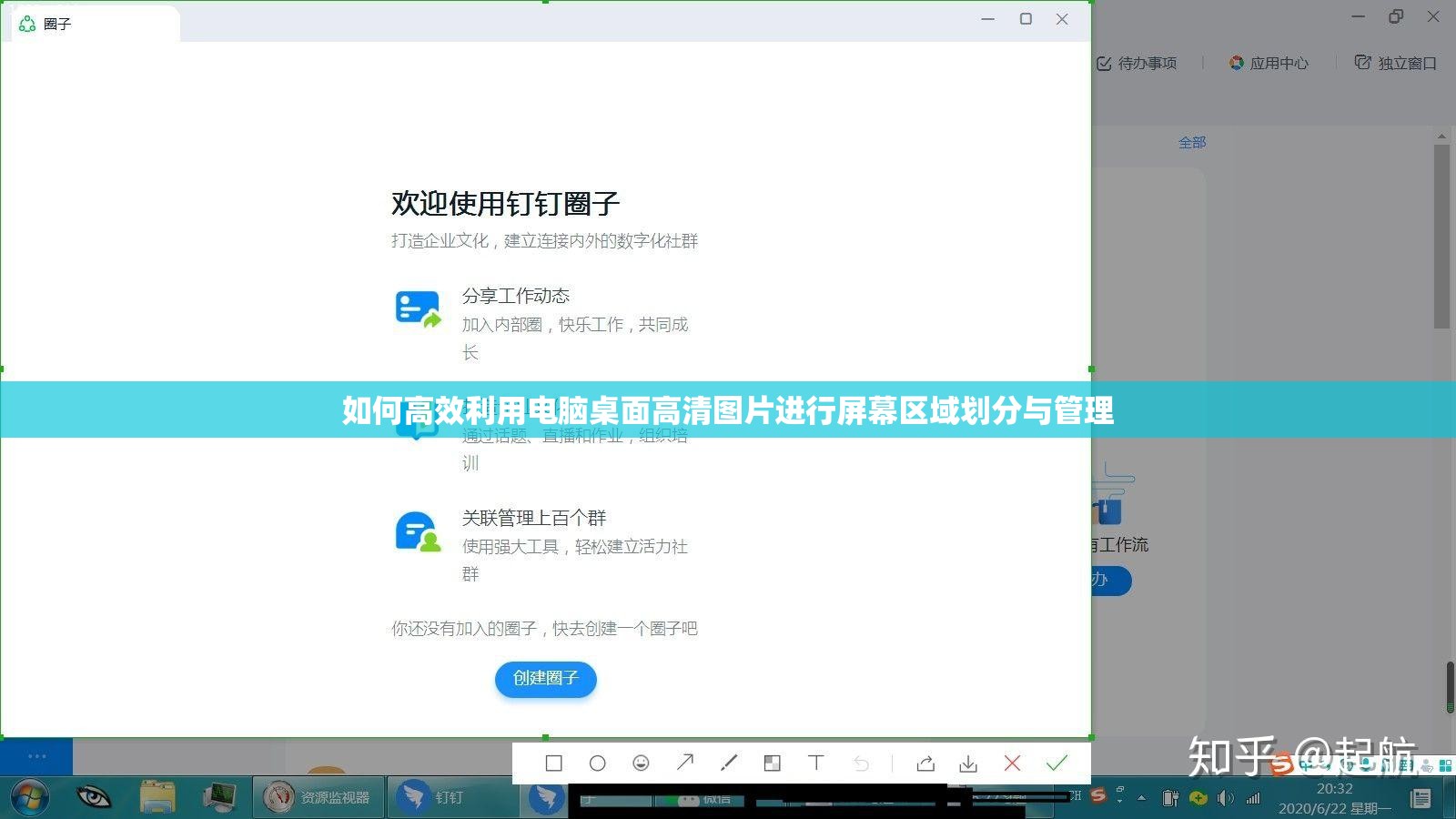Open 待办事项 in the background window

(1137, 63)
